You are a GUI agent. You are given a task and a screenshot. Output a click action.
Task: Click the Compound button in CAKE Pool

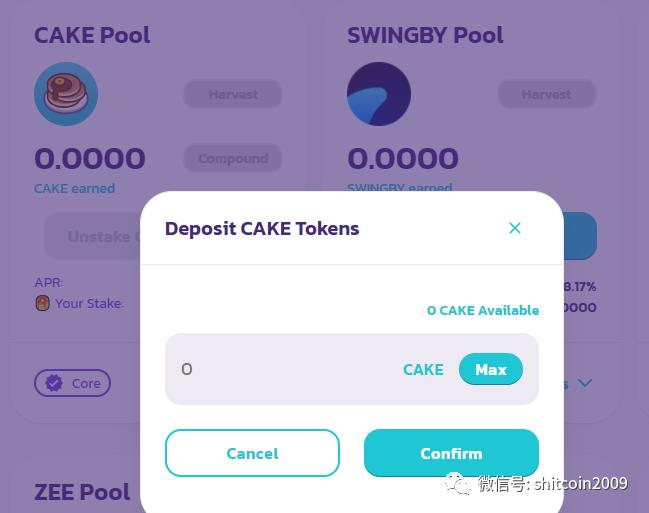click(x=233, y=158)
